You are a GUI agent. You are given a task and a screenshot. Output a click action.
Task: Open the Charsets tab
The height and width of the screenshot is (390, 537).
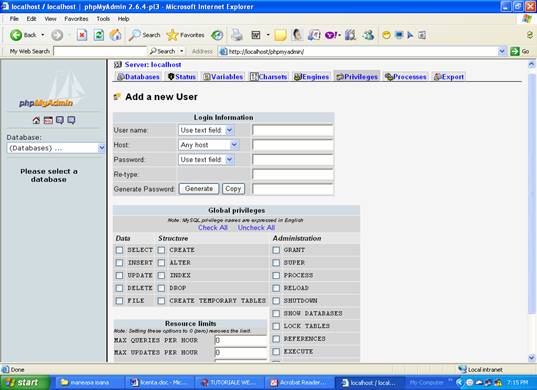pos(269,77)
